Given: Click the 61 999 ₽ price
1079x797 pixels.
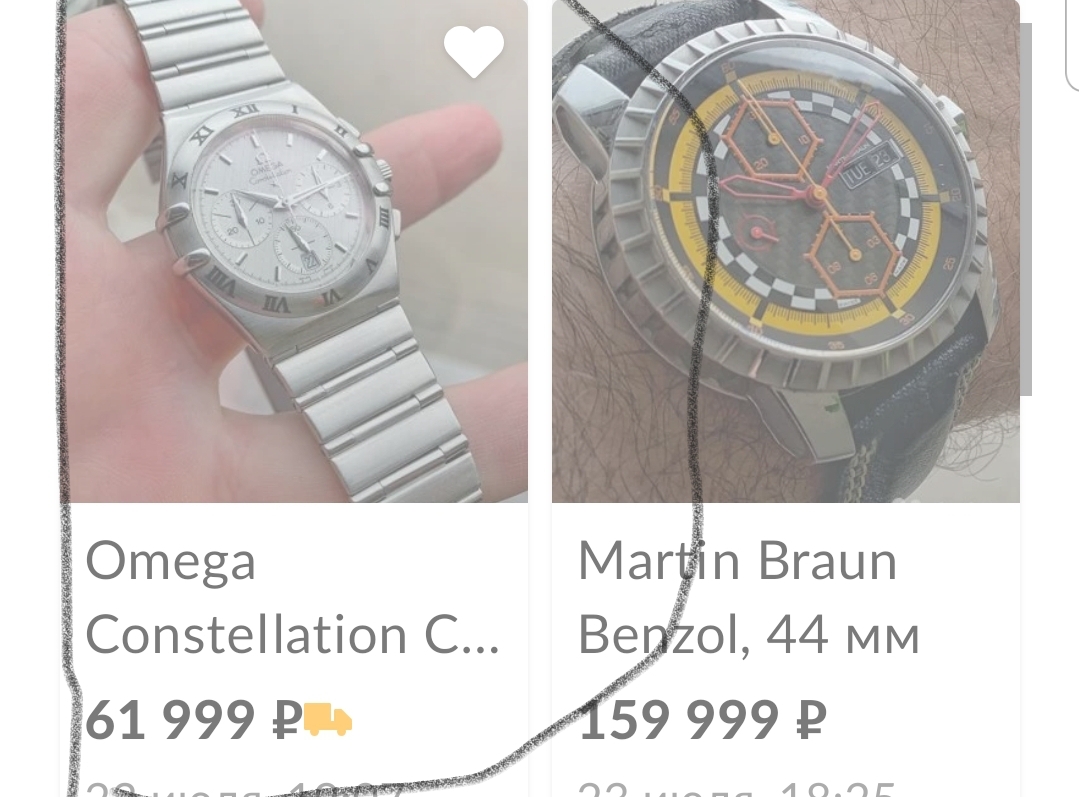Looking at the screenshot, I should (193, 720).
